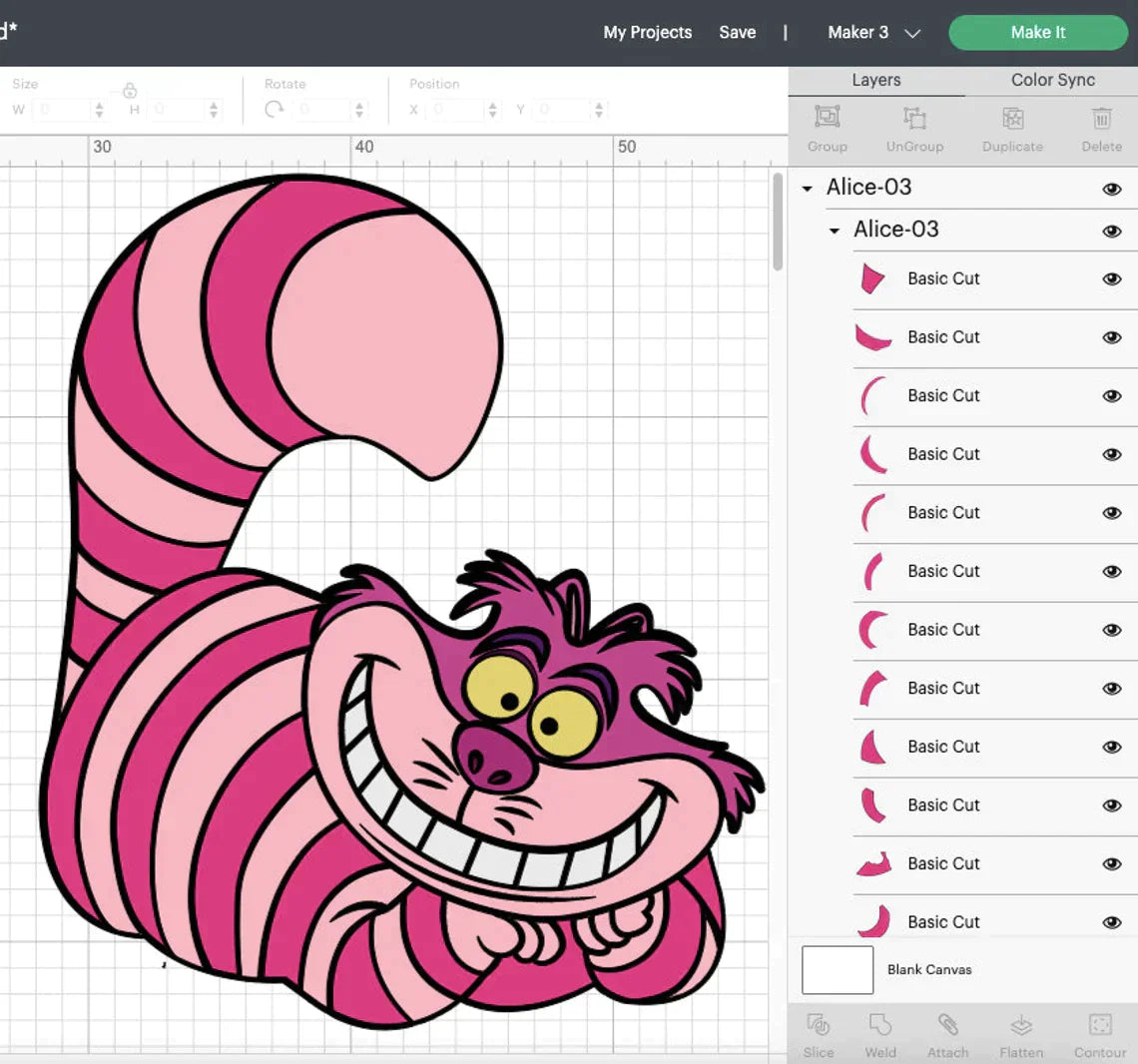Click the Duplicate icon
Viewport: 1138px width, 1064px height.
[x=1012, y=119]
